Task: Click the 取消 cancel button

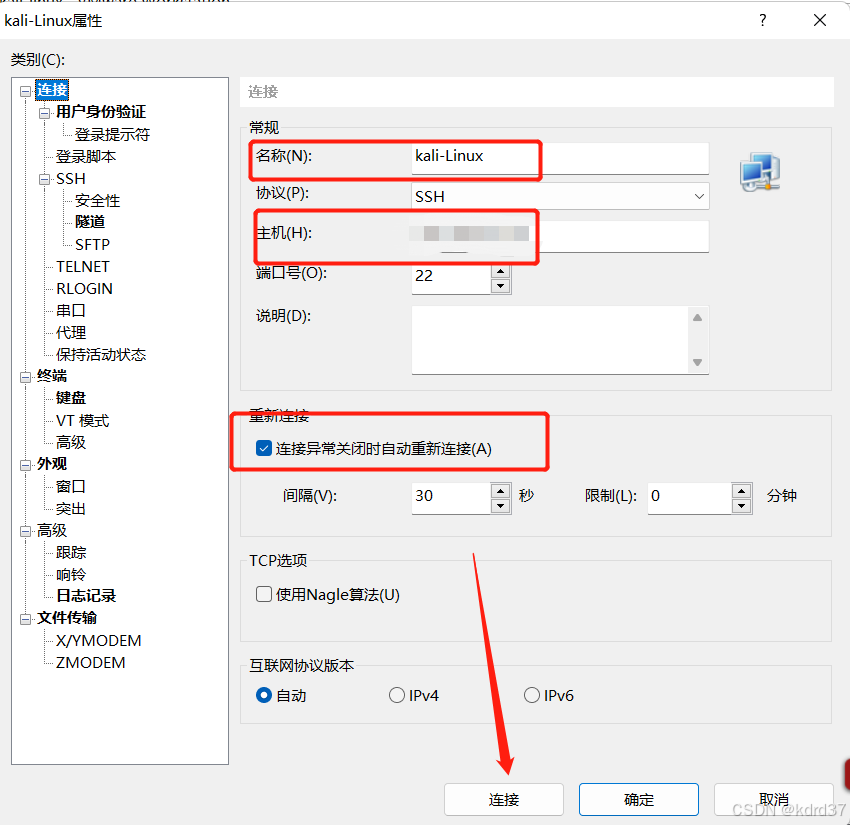Action: coord(774,799)
